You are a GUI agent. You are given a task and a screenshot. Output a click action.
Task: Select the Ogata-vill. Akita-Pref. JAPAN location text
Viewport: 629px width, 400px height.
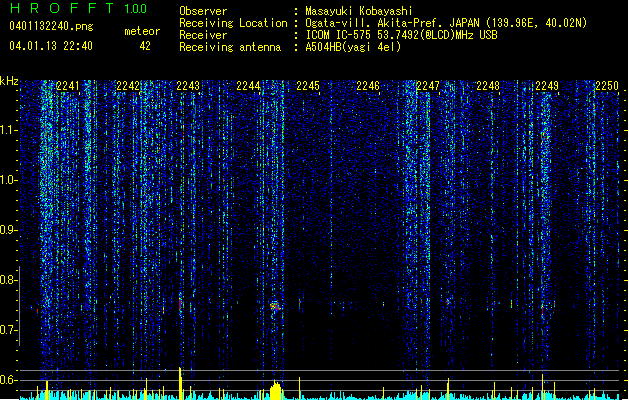pos(446,23)
